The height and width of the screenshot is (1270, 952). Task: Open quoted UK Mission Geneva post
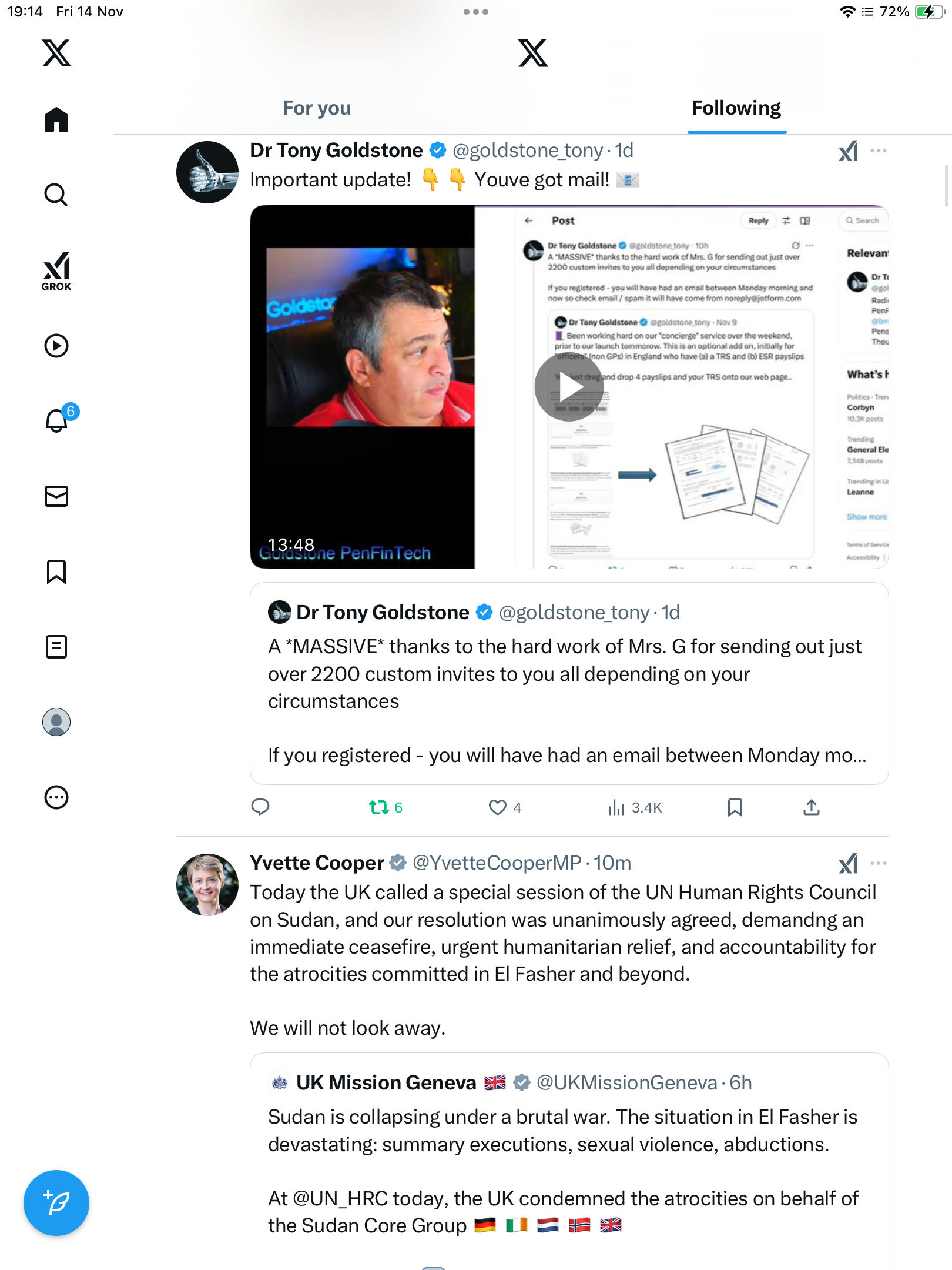click(569, 1161)
